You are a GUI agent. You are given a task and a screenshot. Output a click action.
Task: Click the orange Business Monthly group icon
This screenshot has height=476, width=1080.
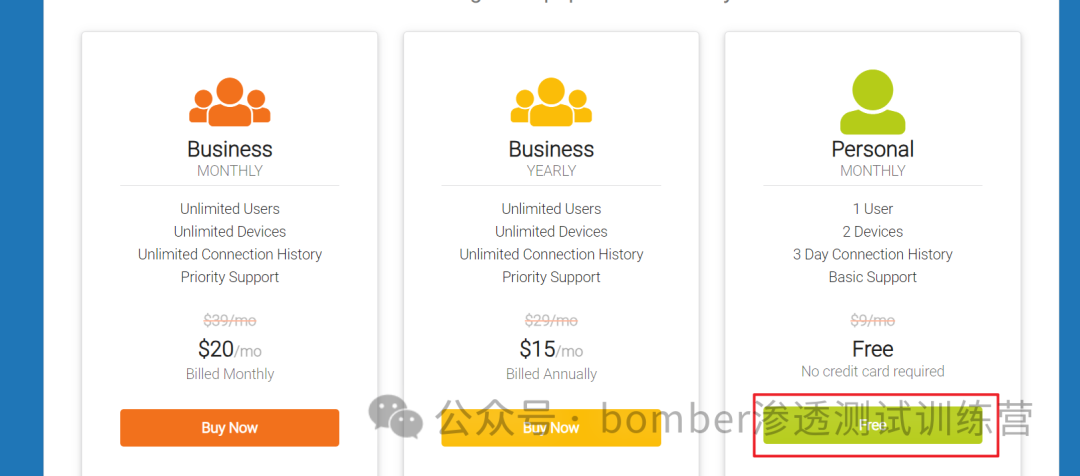pos(229,102)
